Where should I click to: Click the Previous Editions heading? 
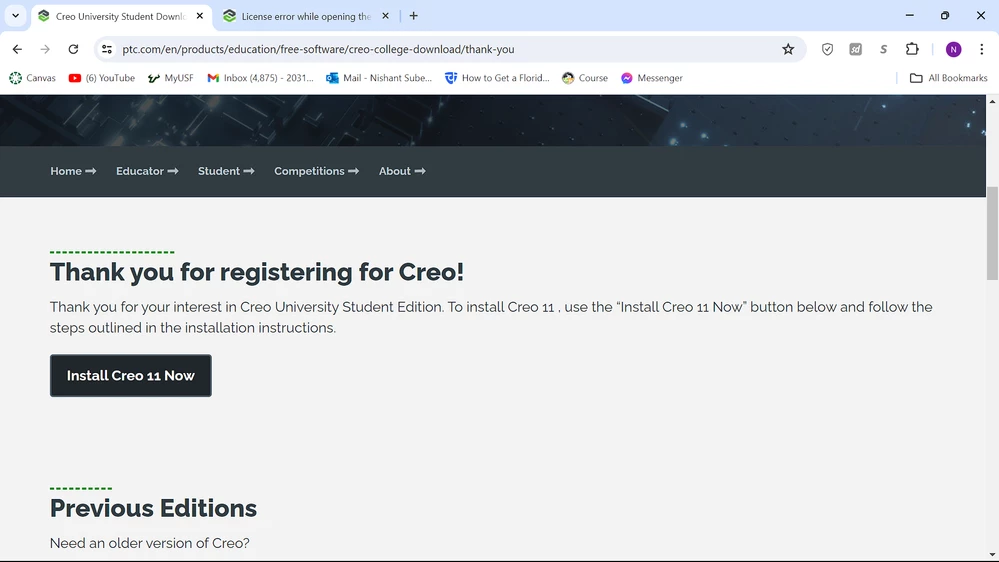coord(154,508)
